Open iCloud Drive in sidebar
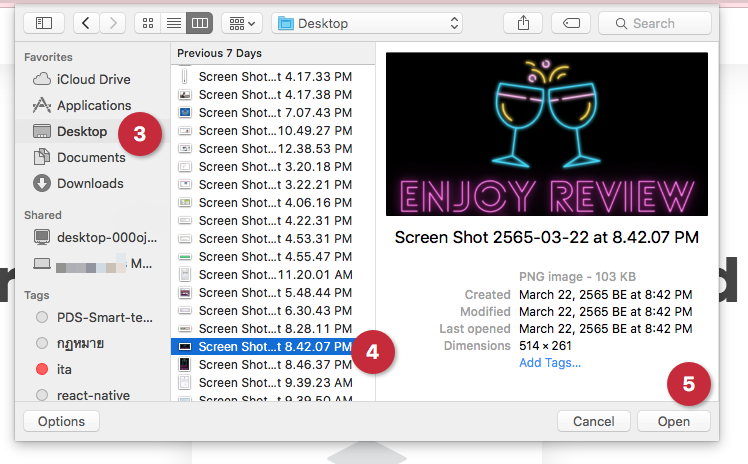748x464 pixels. coord(93,79)
